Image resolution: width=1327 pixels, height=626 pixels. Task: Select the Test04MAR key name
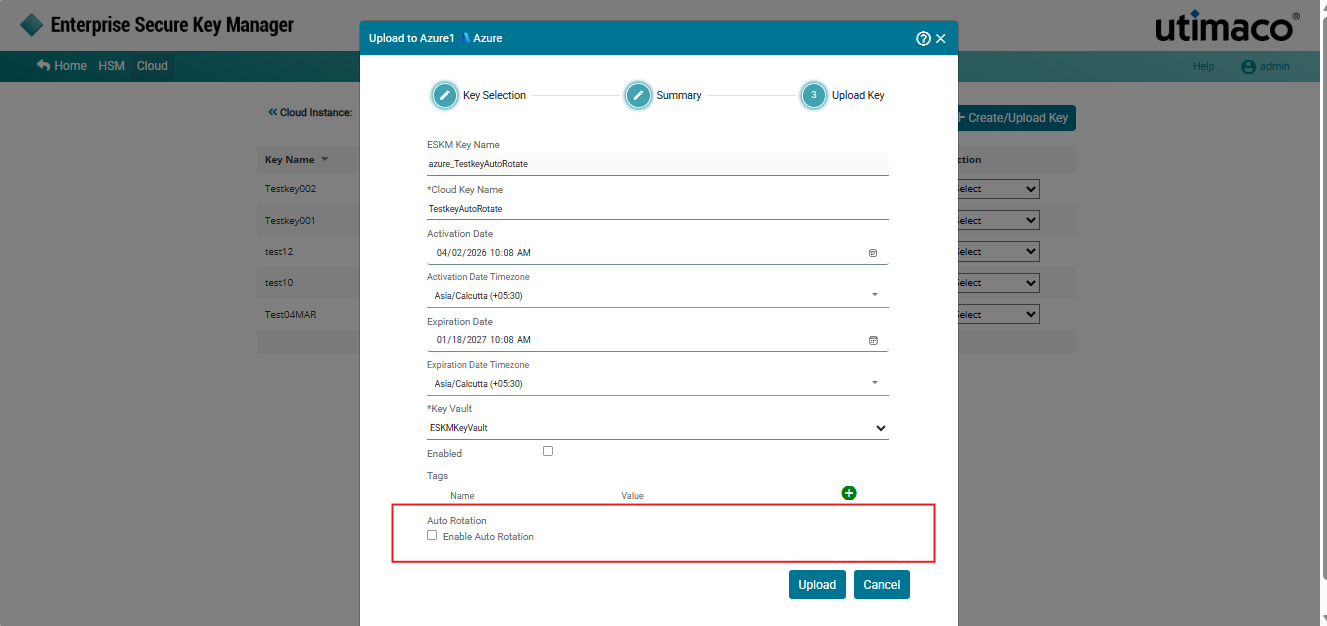tap(291, 314)
